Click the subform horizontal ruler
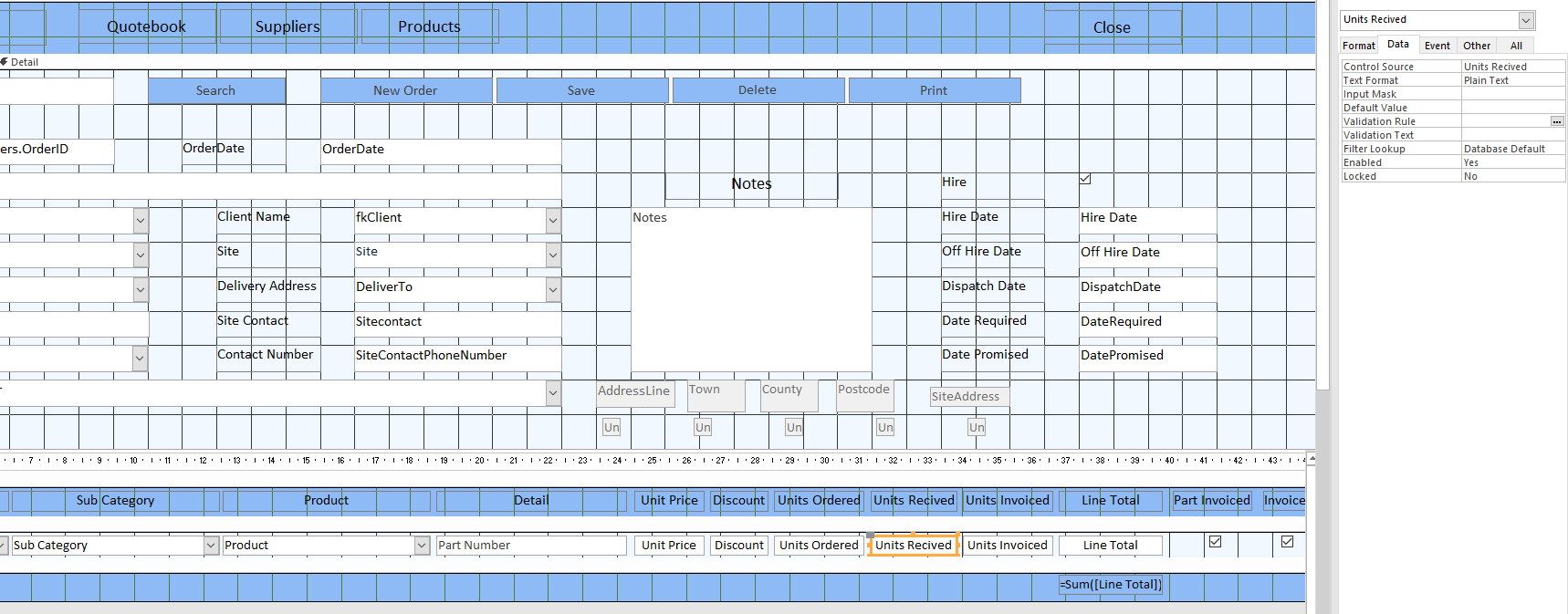 (x=653, y=460)
